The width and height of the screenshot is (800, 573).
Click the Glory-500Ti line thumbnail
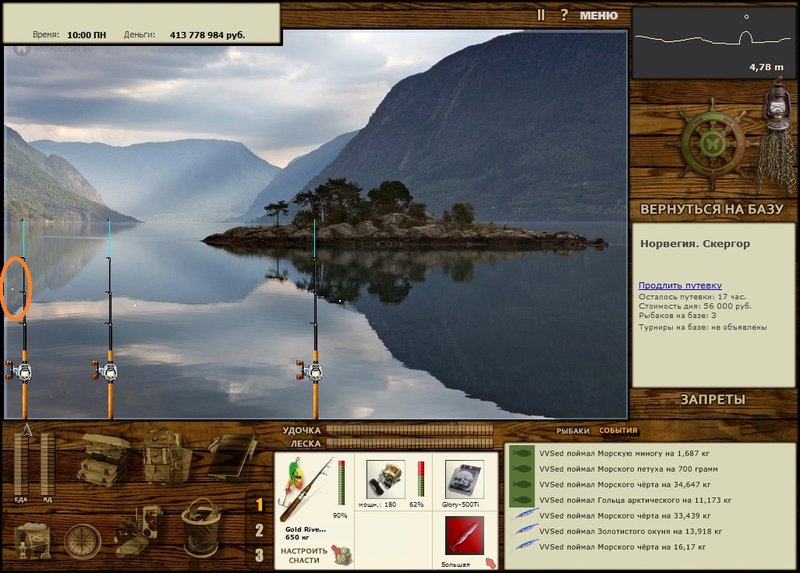click(x=464, y=479)
